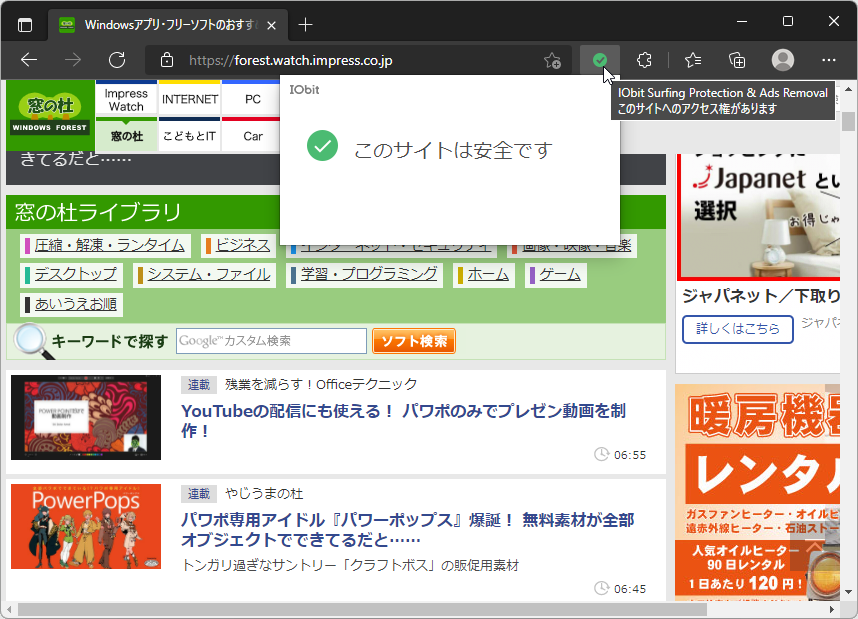This screenshot has height=619, width=858.
Task: Refresh the current page
Action: click(x=117, y=60)
